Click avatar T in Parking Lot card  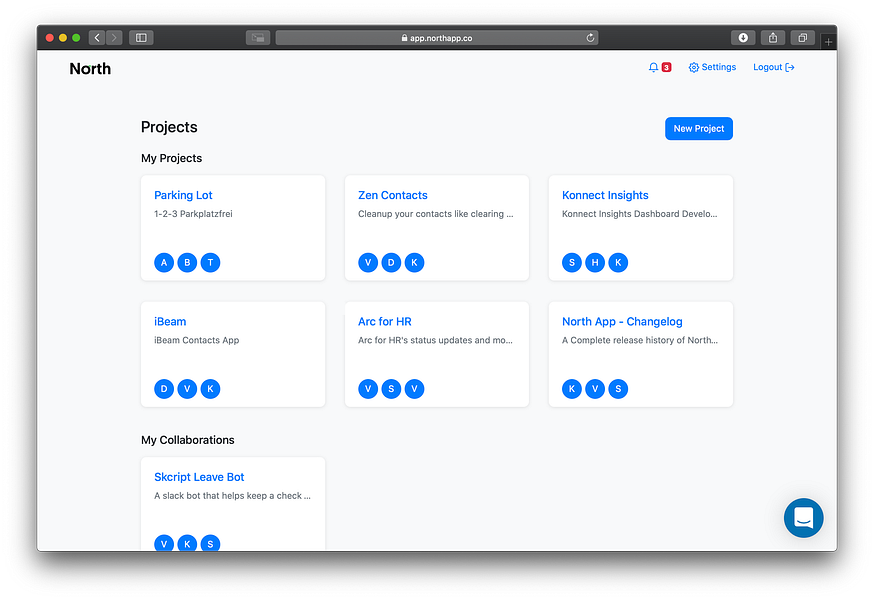click(x=210, y=263)
